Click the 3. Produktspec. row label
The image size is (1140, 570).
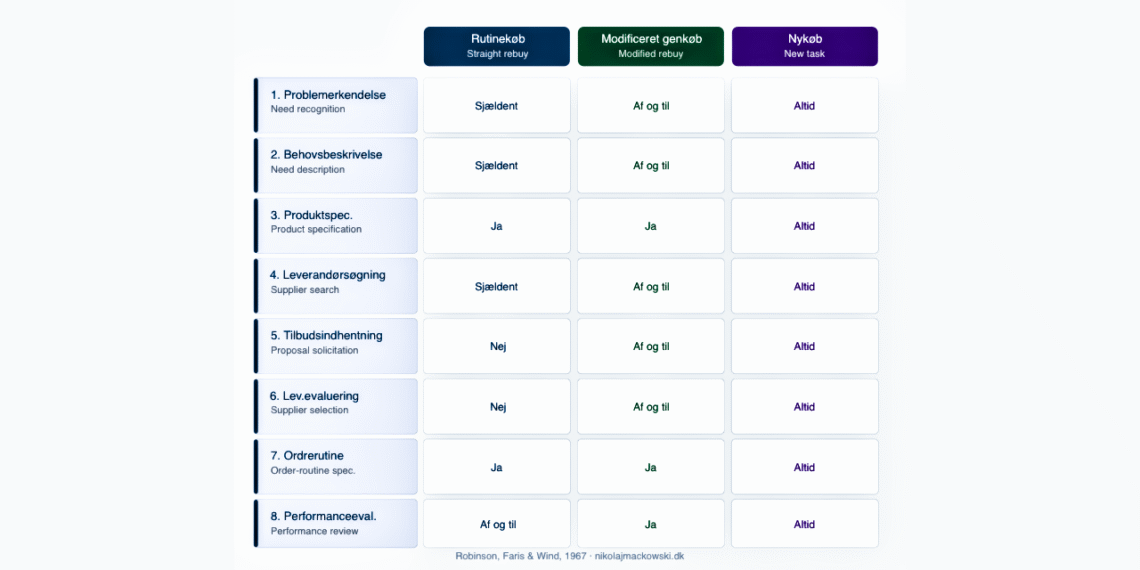point(335,226)
